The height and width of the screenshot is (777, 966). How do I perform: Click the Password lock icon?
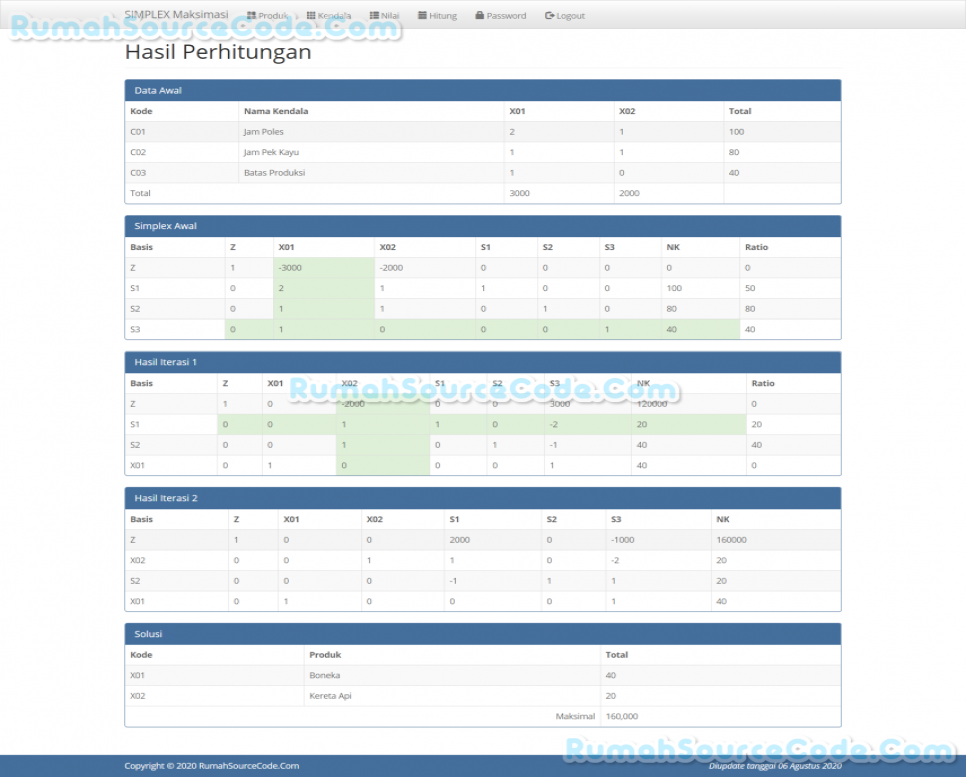pyautogui.click(x=481, y=15)
